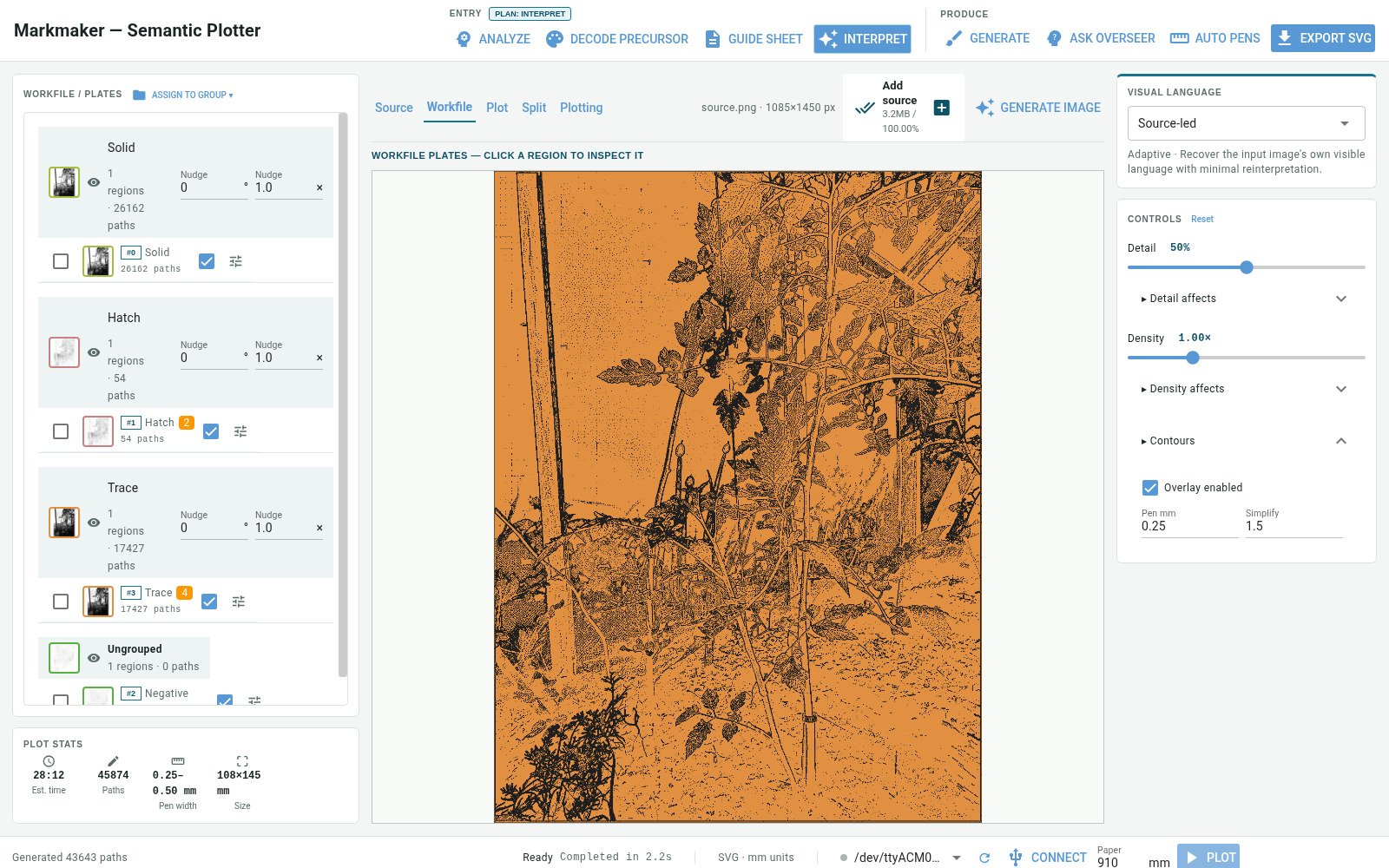Select the empty checkbox for Hatch plate
The image size is (1389, 868).
tap(61, 431)
